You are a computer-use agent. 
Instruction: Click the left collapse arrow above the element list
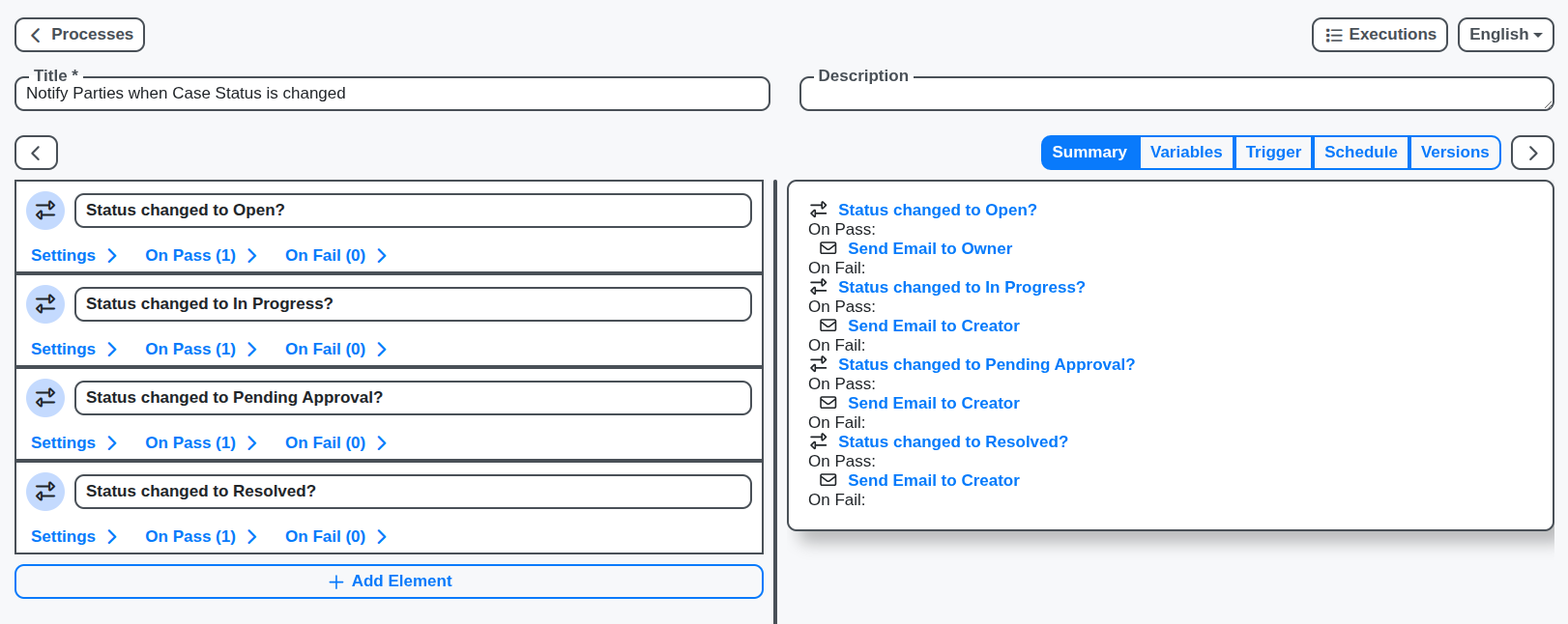(36, 153)
